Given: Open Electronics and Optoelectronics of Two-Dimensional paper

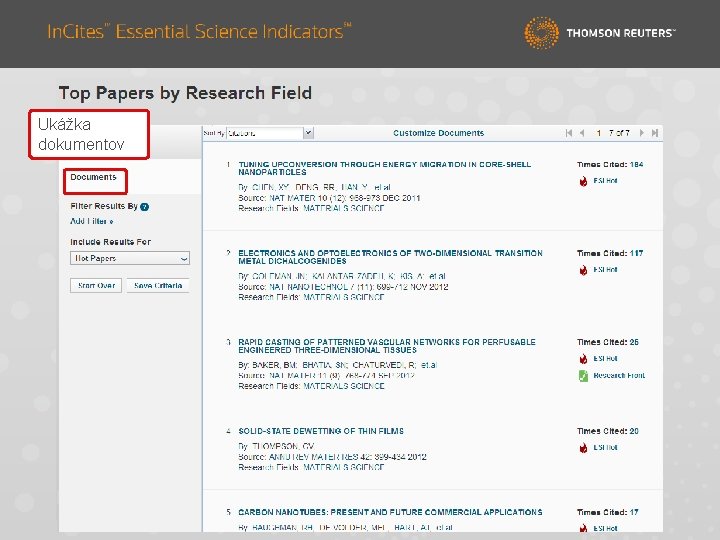Looking at the screenshot, I should [x=390, y=257].
